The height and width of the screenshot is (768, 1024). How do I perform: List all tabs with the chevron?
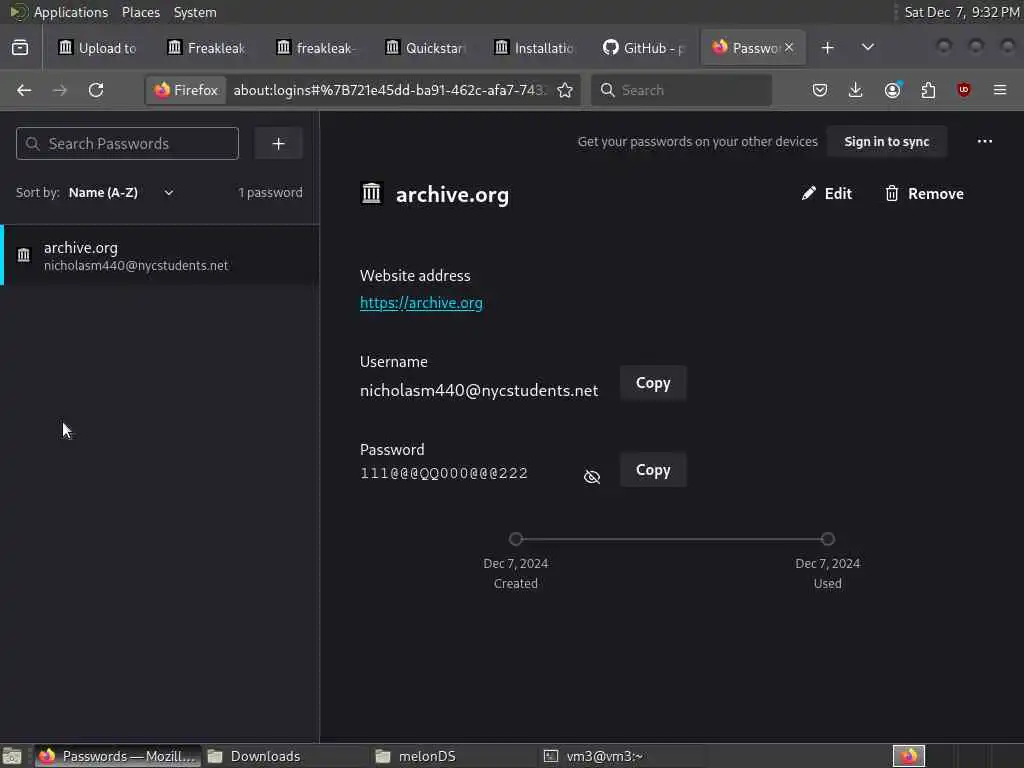click(867, 48)
